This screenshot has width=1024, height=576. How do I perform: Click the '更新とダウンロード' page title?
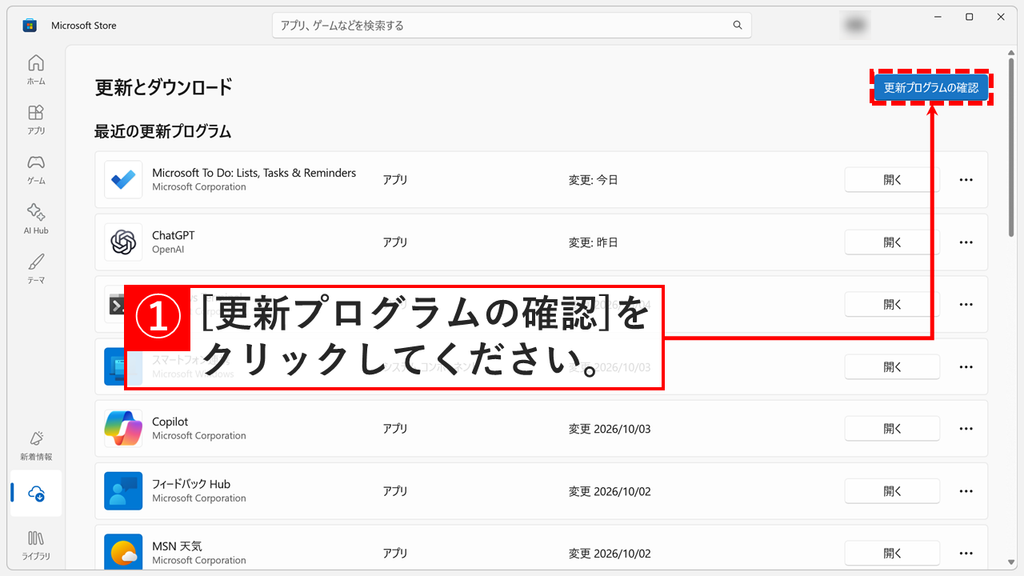pyautogui.click(x=163, y=88)
